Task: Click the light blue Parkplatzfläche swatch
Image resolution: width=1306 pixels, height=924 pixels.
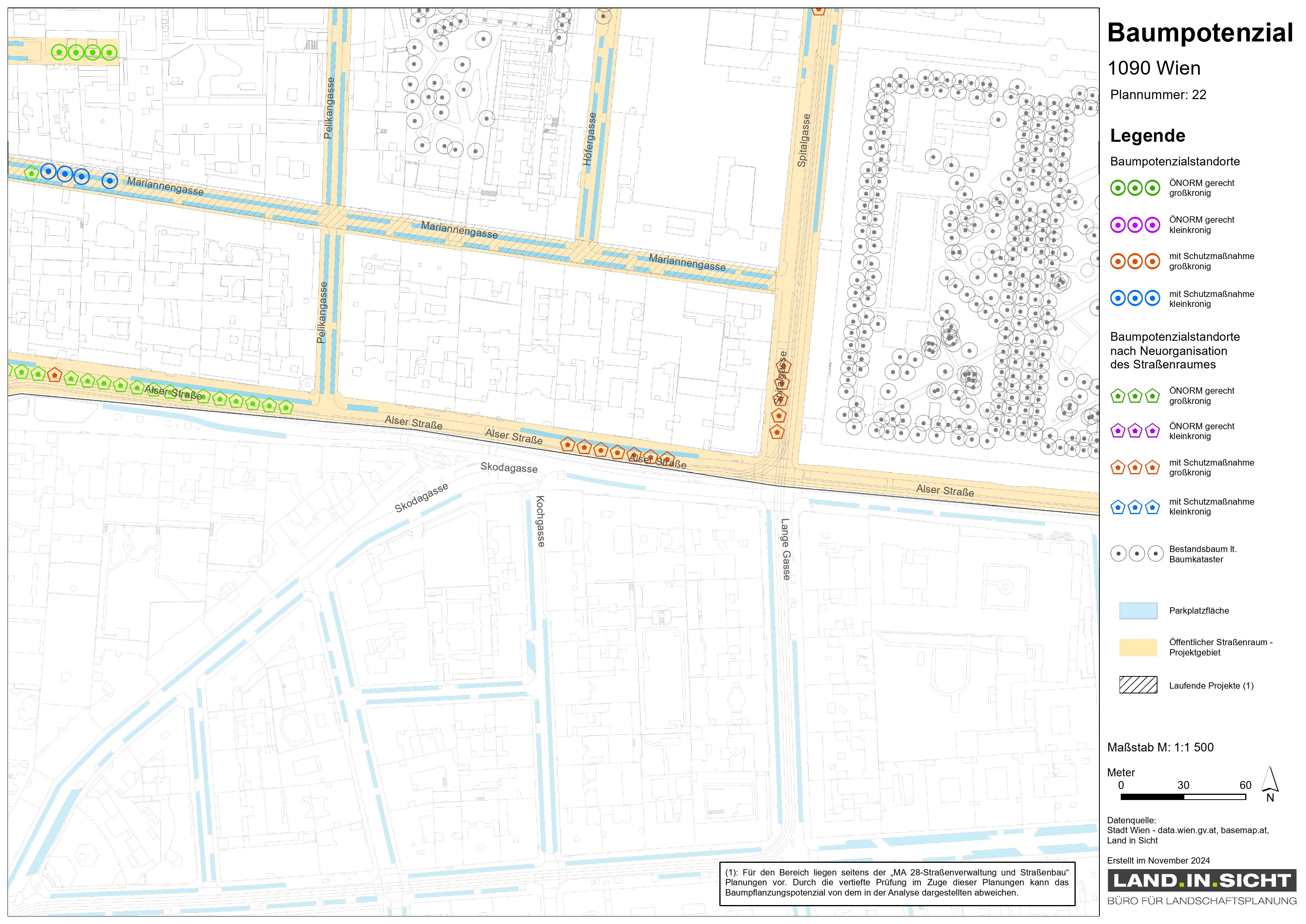Action: pos(1138,610)
